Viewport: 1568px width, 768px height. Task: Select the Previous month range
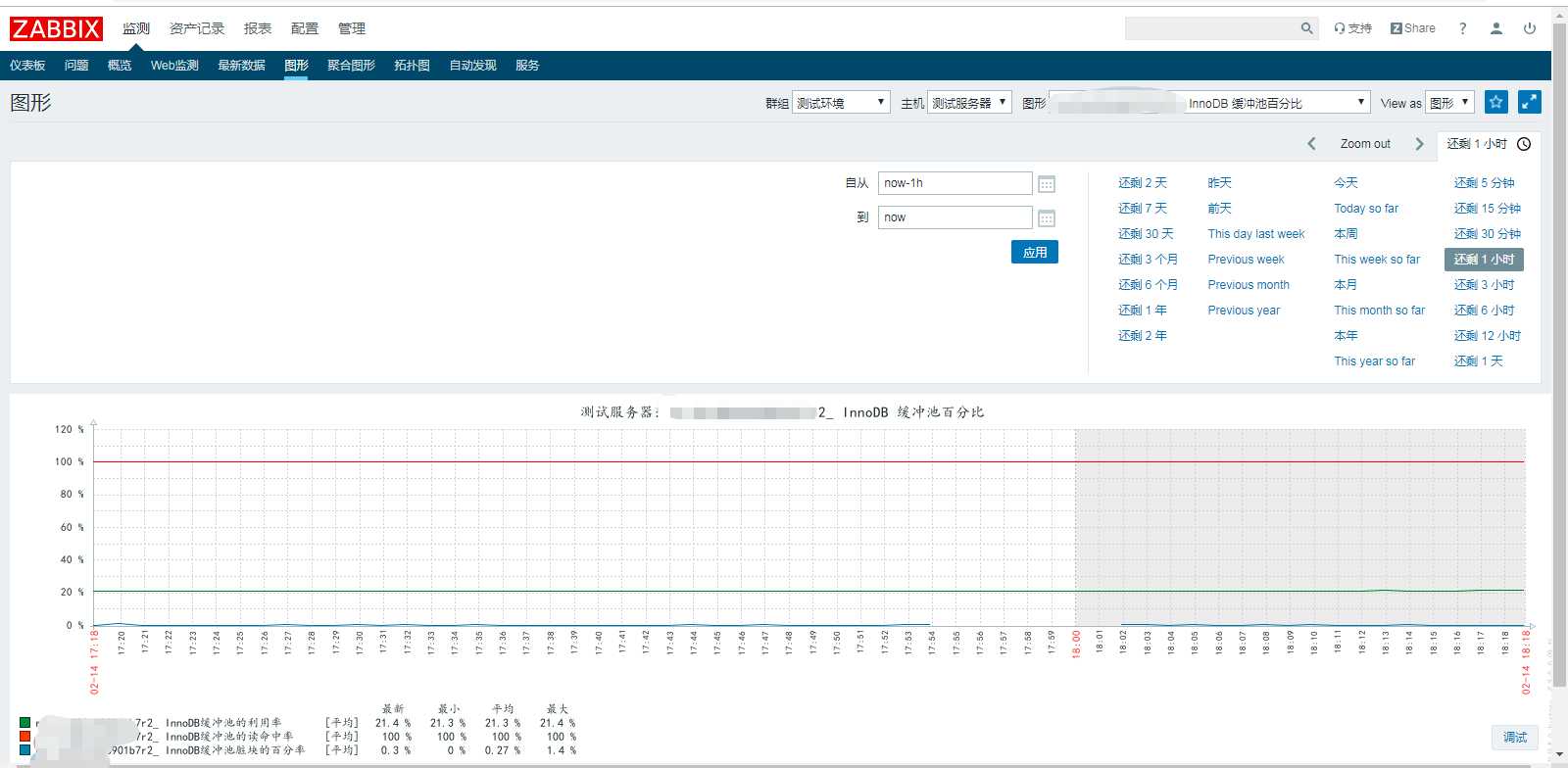[x=1249, y=285]
